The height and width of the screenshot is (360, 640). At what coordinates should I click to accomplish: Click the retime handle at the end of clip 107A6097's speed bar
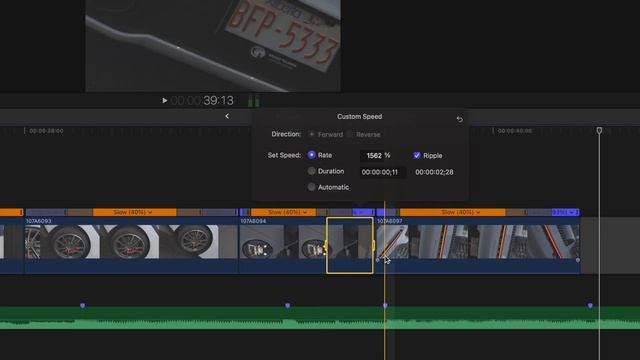pyautogui.click(x=578, y=212)
